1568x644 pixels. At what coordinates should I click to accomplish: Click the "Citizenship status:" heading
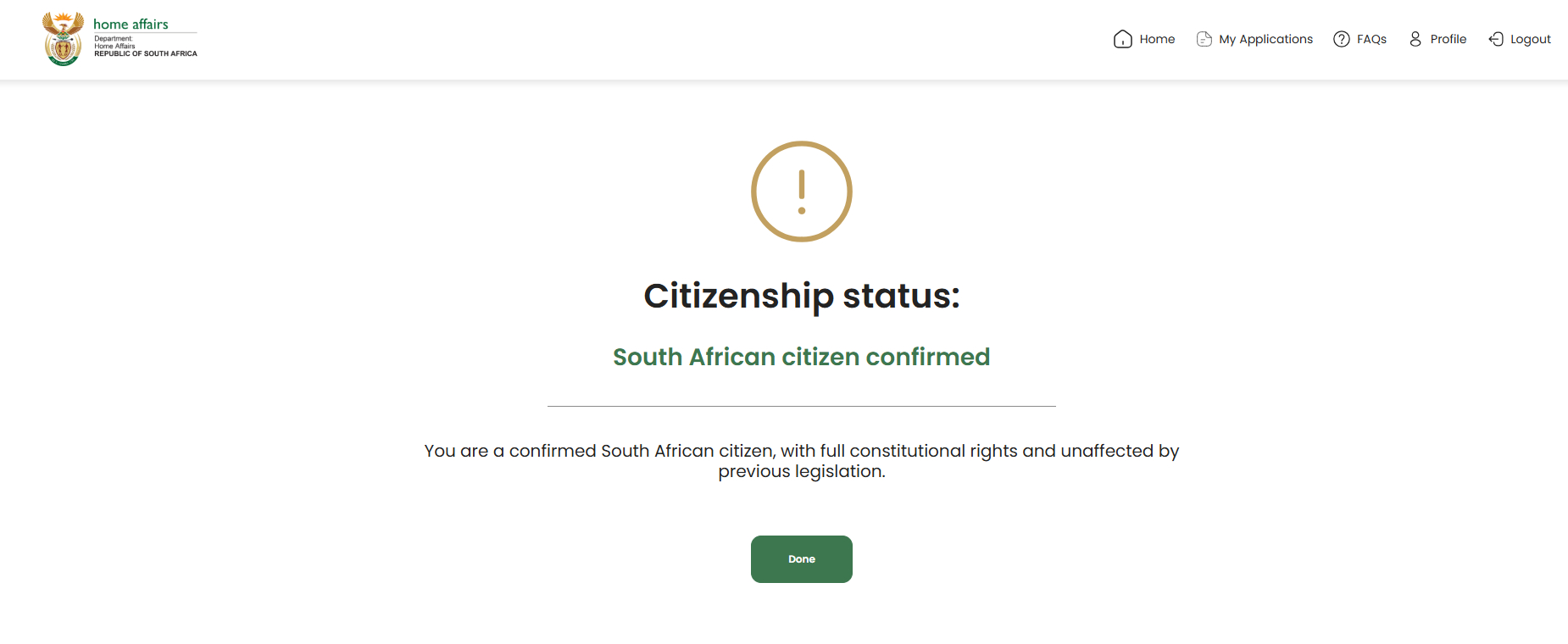tap(801, 296)
